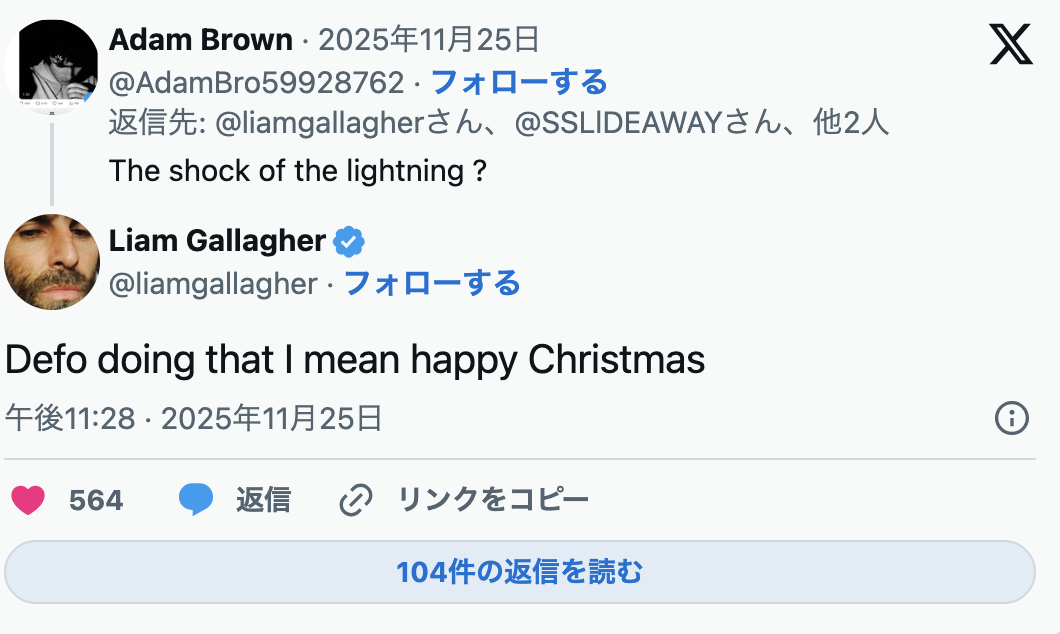Click リンクをコピー to copy link

[x=493, y=499]
